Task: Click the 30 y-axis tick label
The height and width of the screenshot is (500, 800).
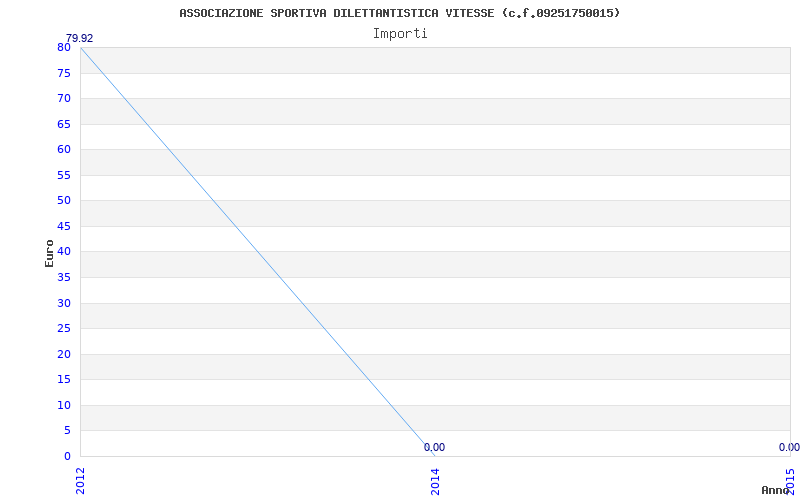Action: [64, 303]
